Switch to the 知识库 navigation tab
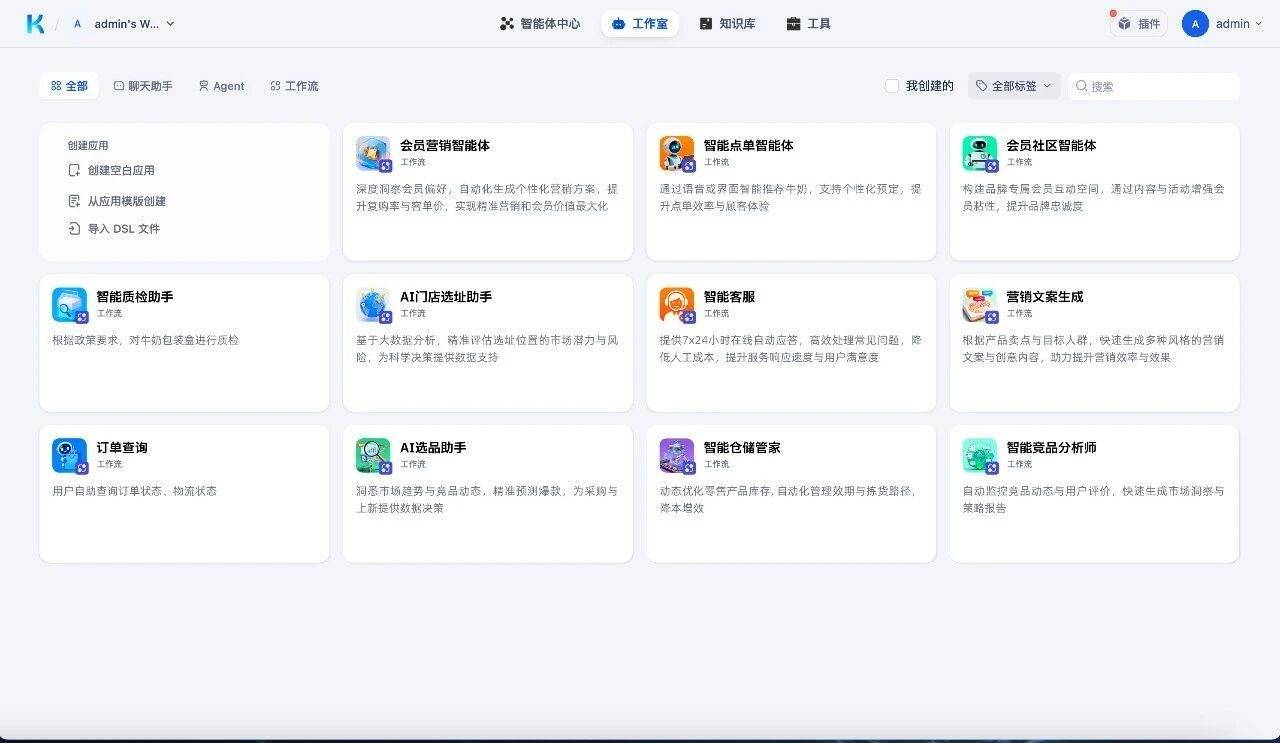The height and width of the screenshot is (743, 1280). tap(727, 24)
